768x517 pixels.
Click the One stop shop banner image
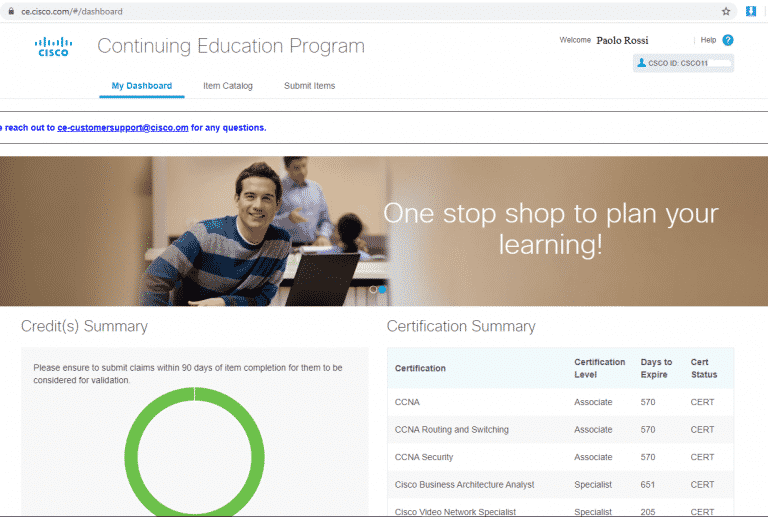coord(384,231)
